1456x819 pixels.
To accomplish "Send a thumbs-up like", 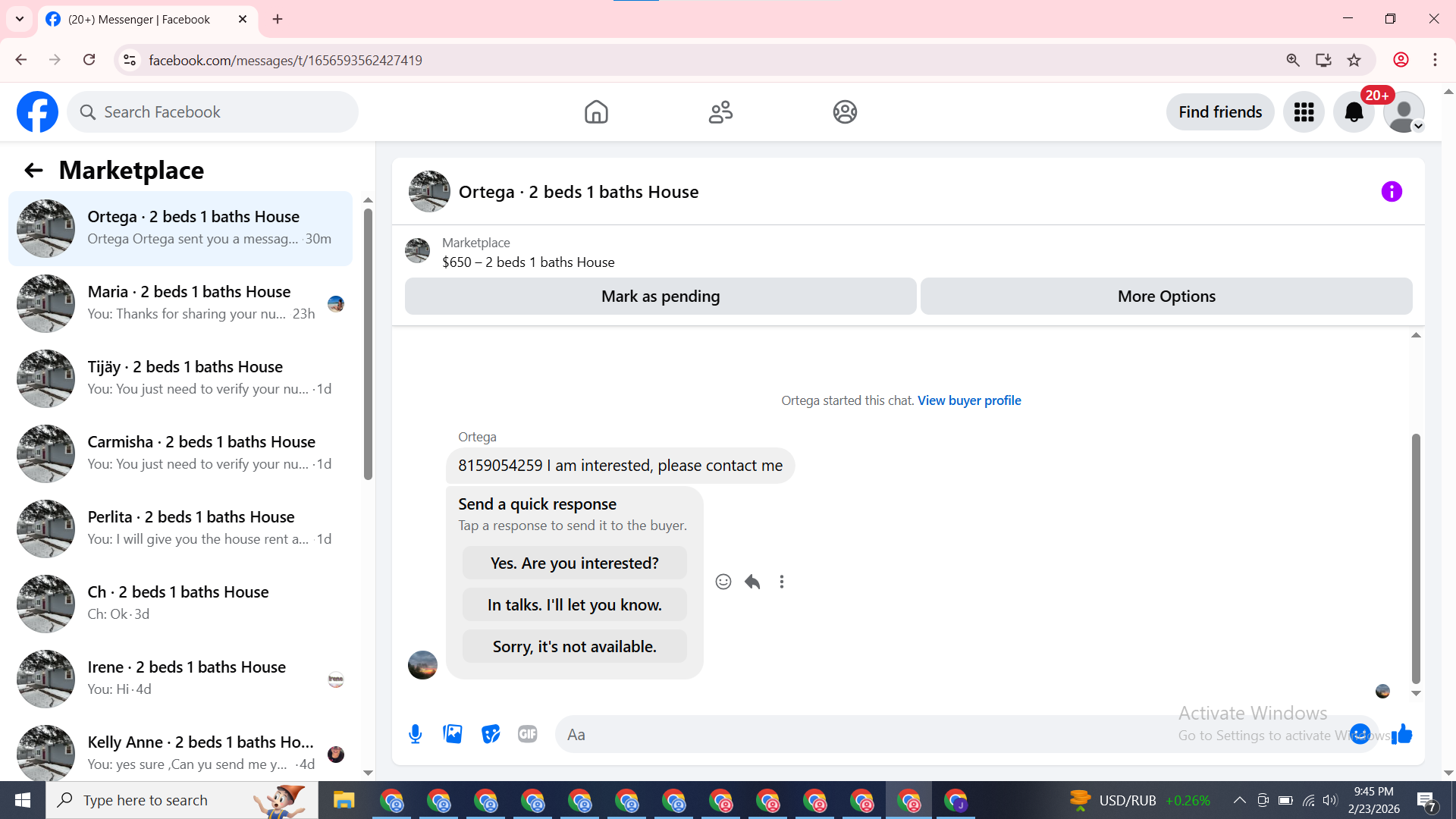I will 1402,734.
